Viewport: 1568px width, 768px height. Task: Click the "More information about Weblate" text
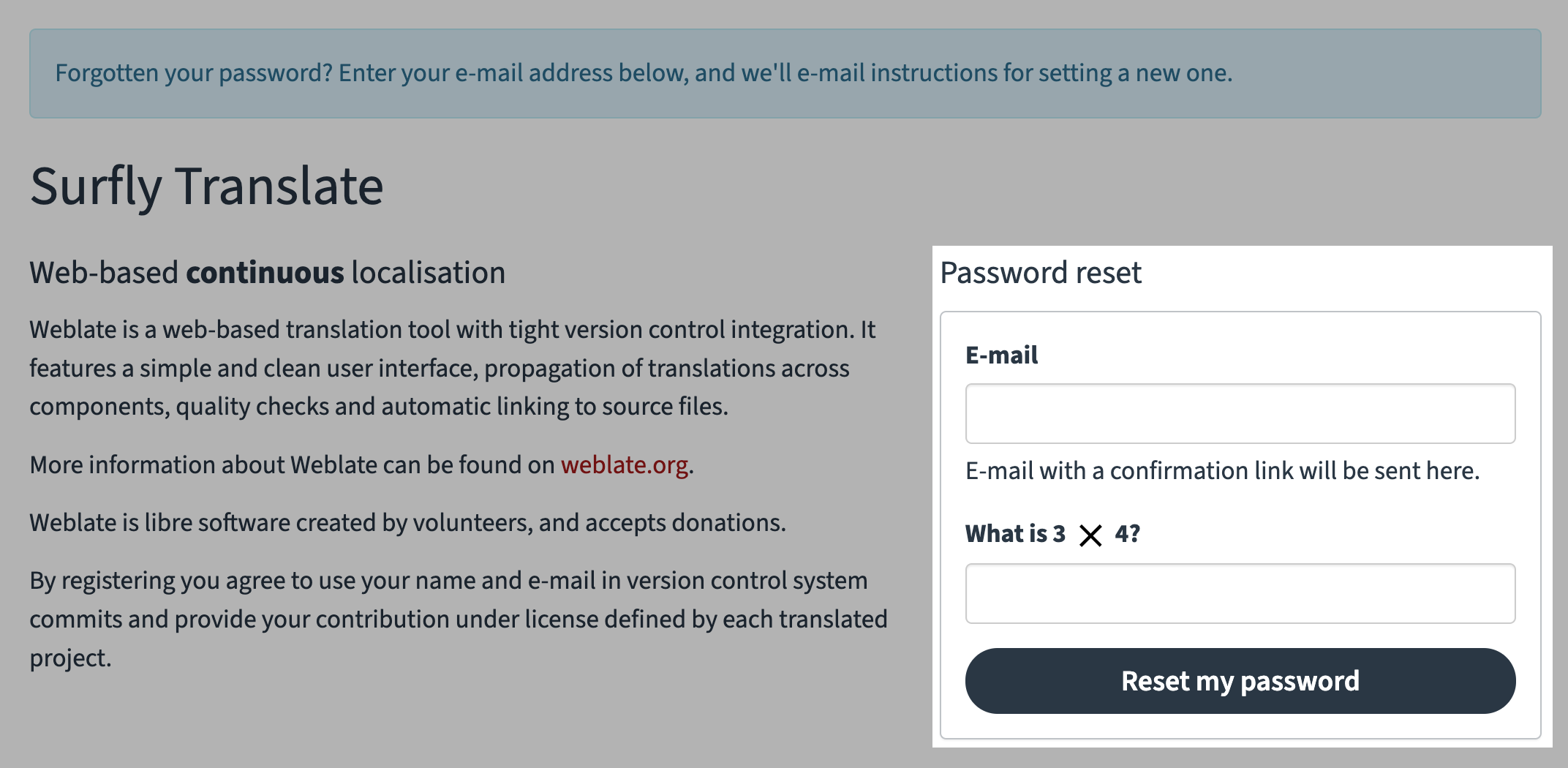pos(293,465)
